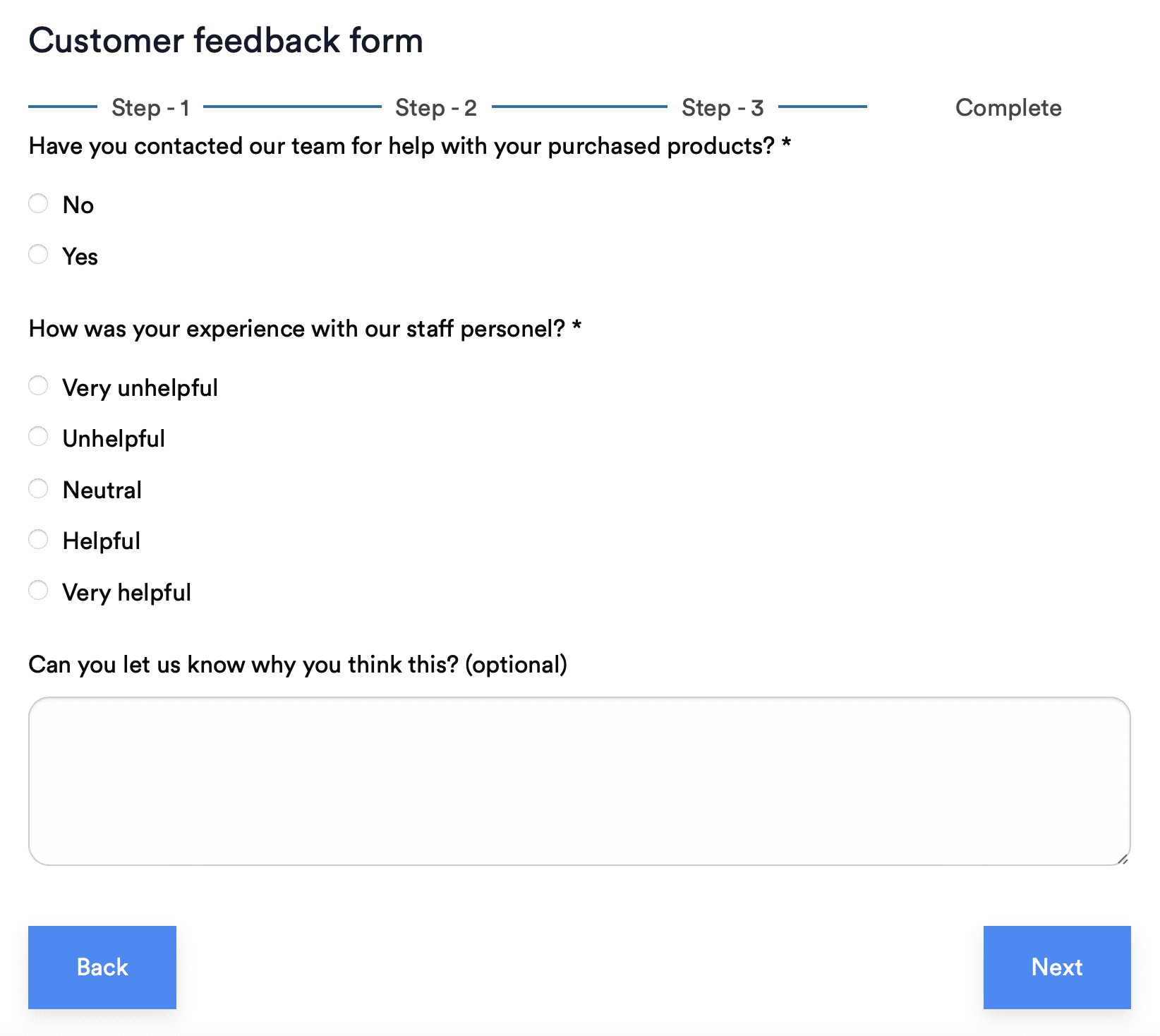Pick the "Unhelpful" radio button
The height and width of the screenshot is (1036, 1160).
[38, 437]
